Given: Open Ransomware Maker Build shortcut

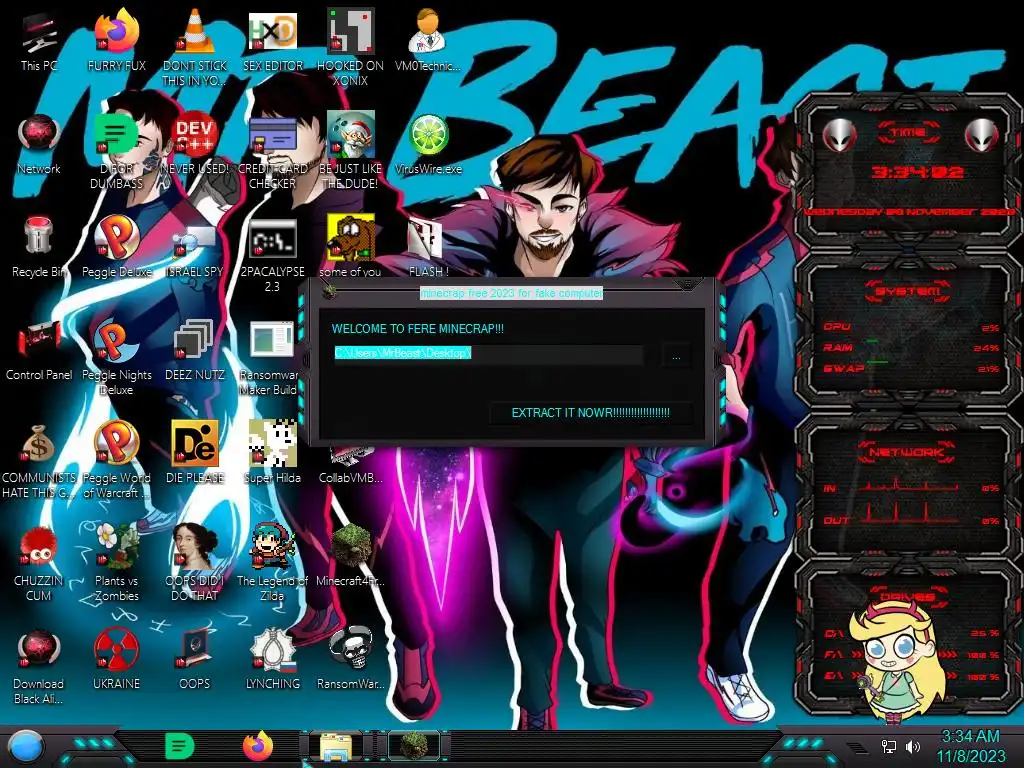Looking at the screenshot, I should 269,358.
